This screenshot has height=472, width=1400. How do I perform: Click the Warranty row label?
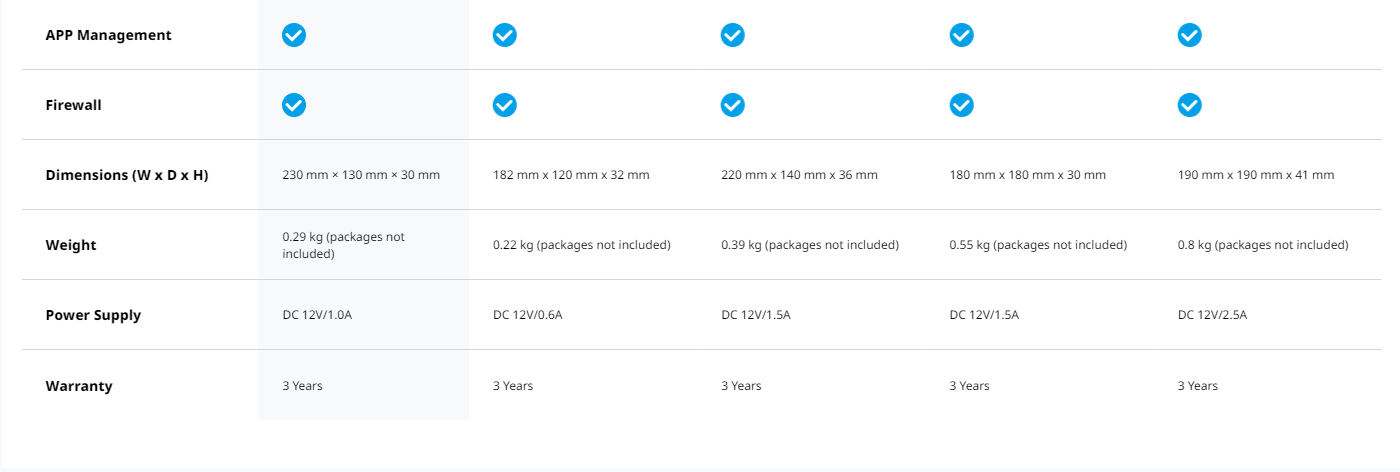tap(79, 385)
